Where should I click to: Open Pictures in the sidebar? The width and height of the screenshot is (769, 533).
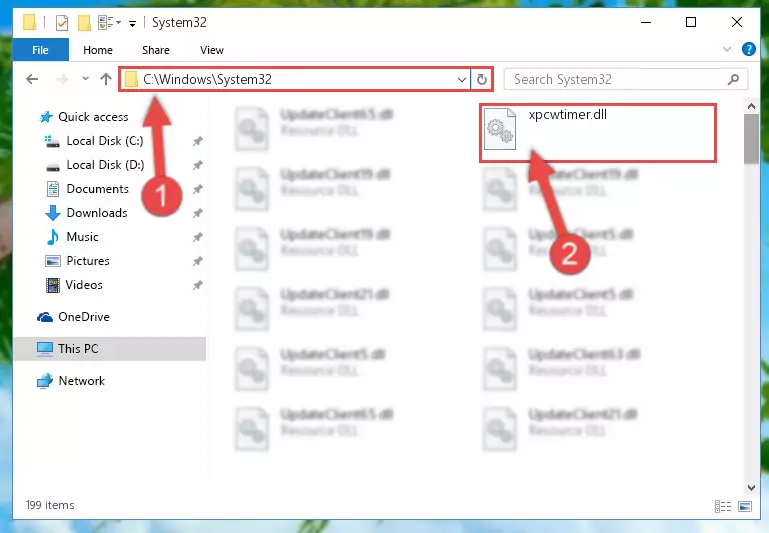pos(88,261)
